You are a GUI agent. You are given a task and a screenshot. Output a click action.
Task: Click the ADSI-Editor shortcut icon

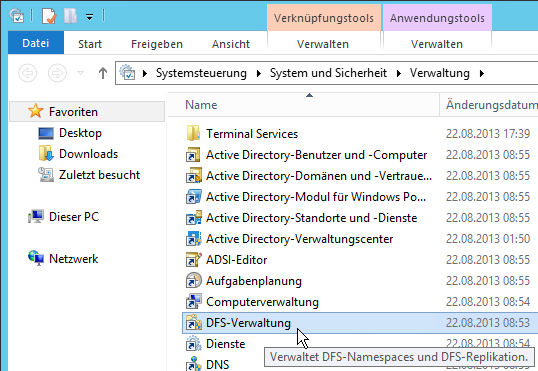[194, 260]
